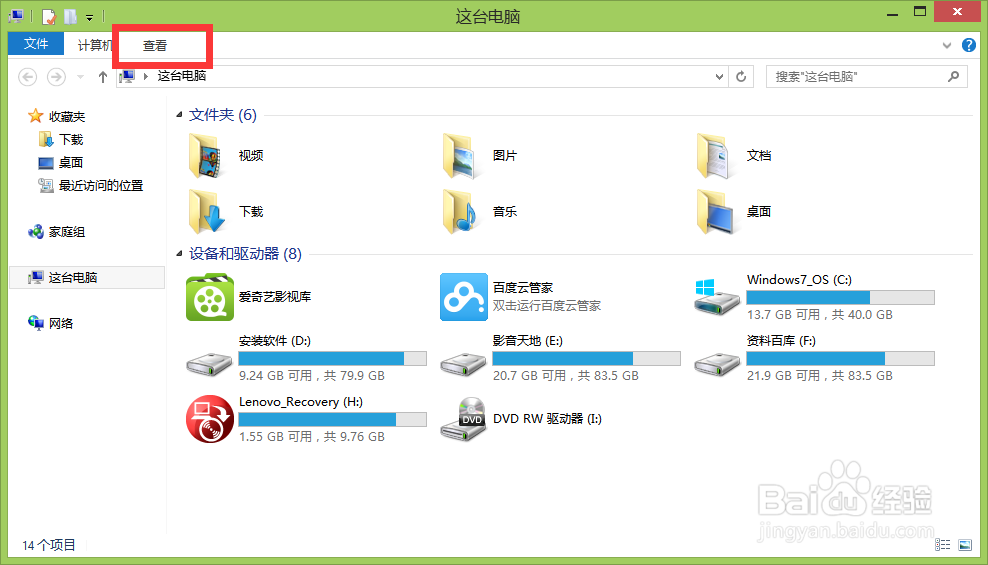Switch to large icons view in status bar
988x565 pixels.
point(965,545)
